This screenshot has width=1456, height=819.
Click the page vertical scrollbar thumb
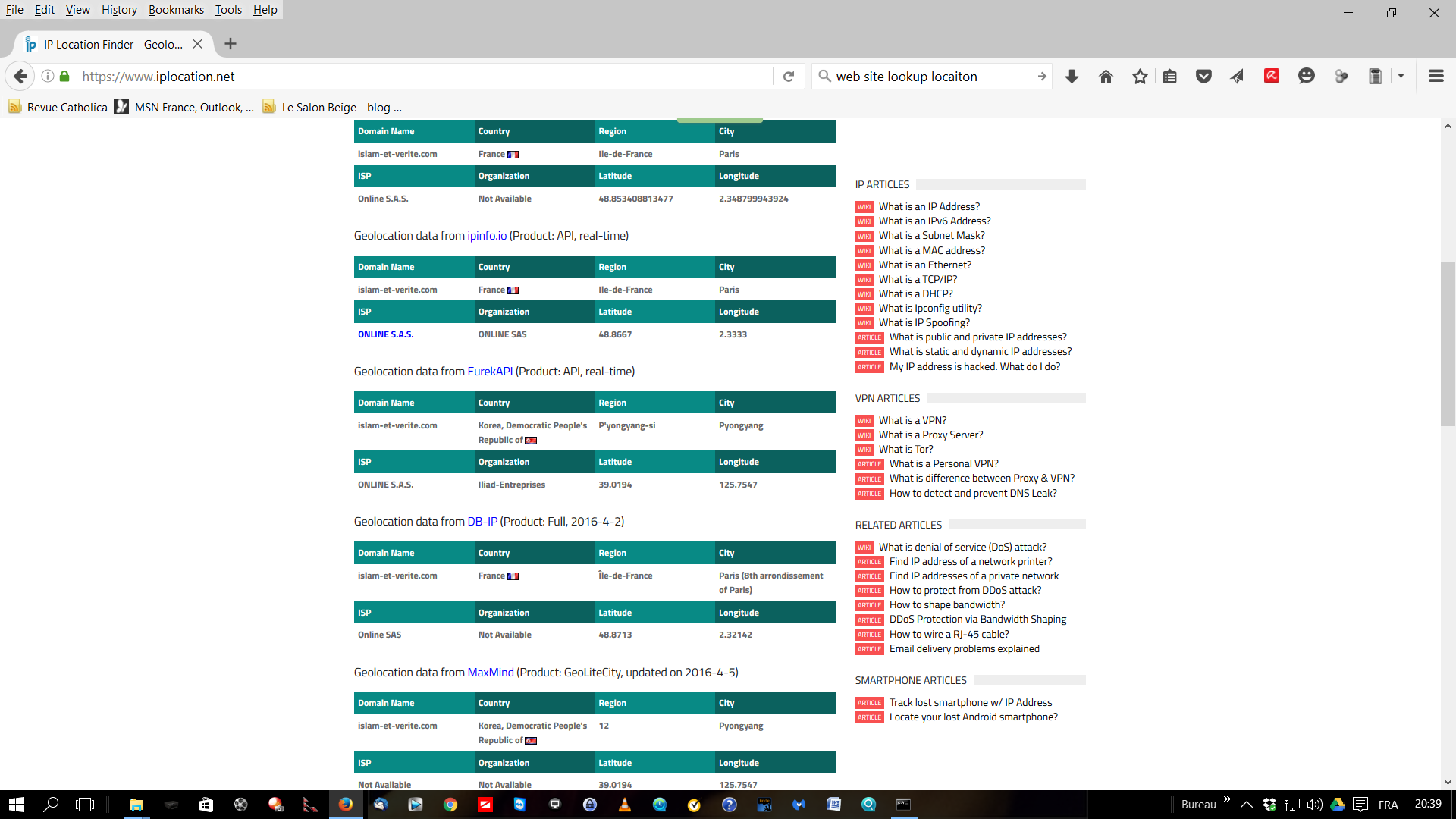tap(1448, 343)
